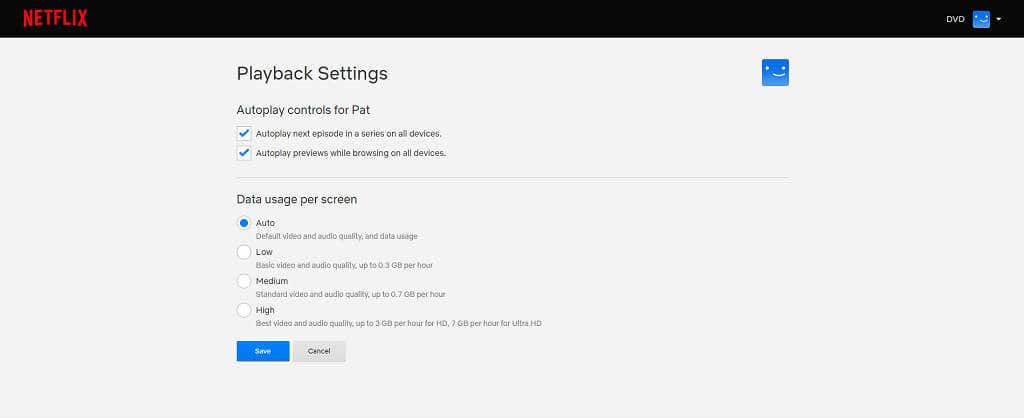Open the account dropdown arrow

[998, 19]
